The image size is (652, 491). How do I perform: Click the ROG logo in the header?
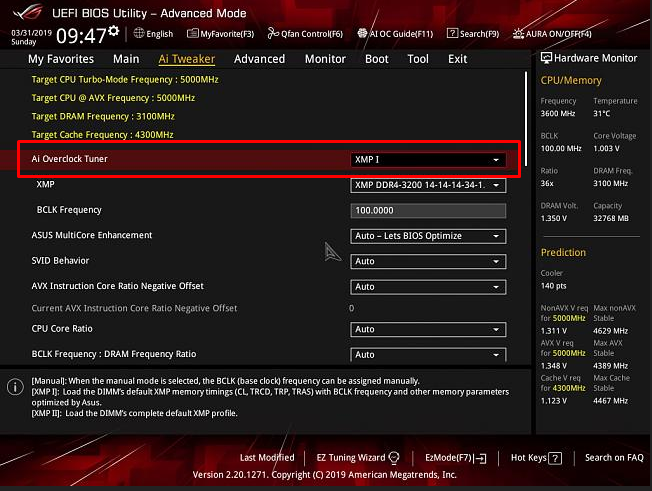coord(27,12)
